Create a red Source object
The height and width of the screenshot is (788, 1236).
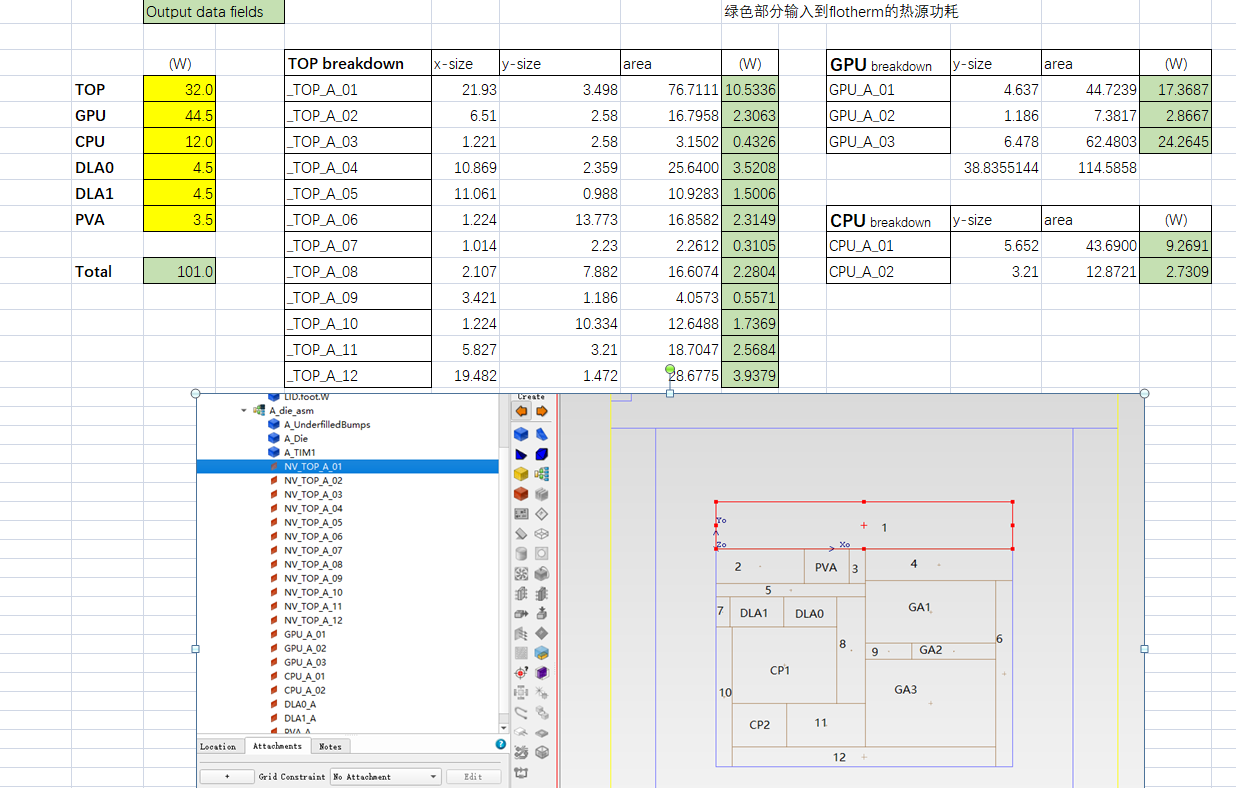click(521, 494)
